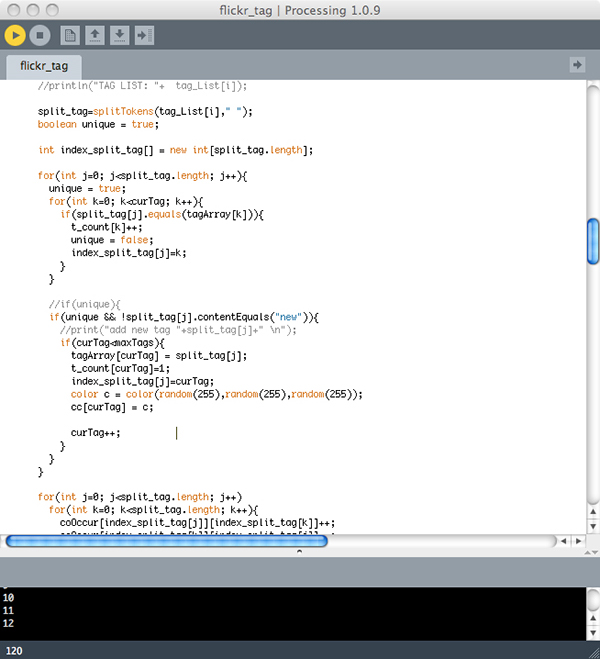Create a new sketch file
Image resolution: width=600 pixels, height=659 pixels.
point(70,35)
